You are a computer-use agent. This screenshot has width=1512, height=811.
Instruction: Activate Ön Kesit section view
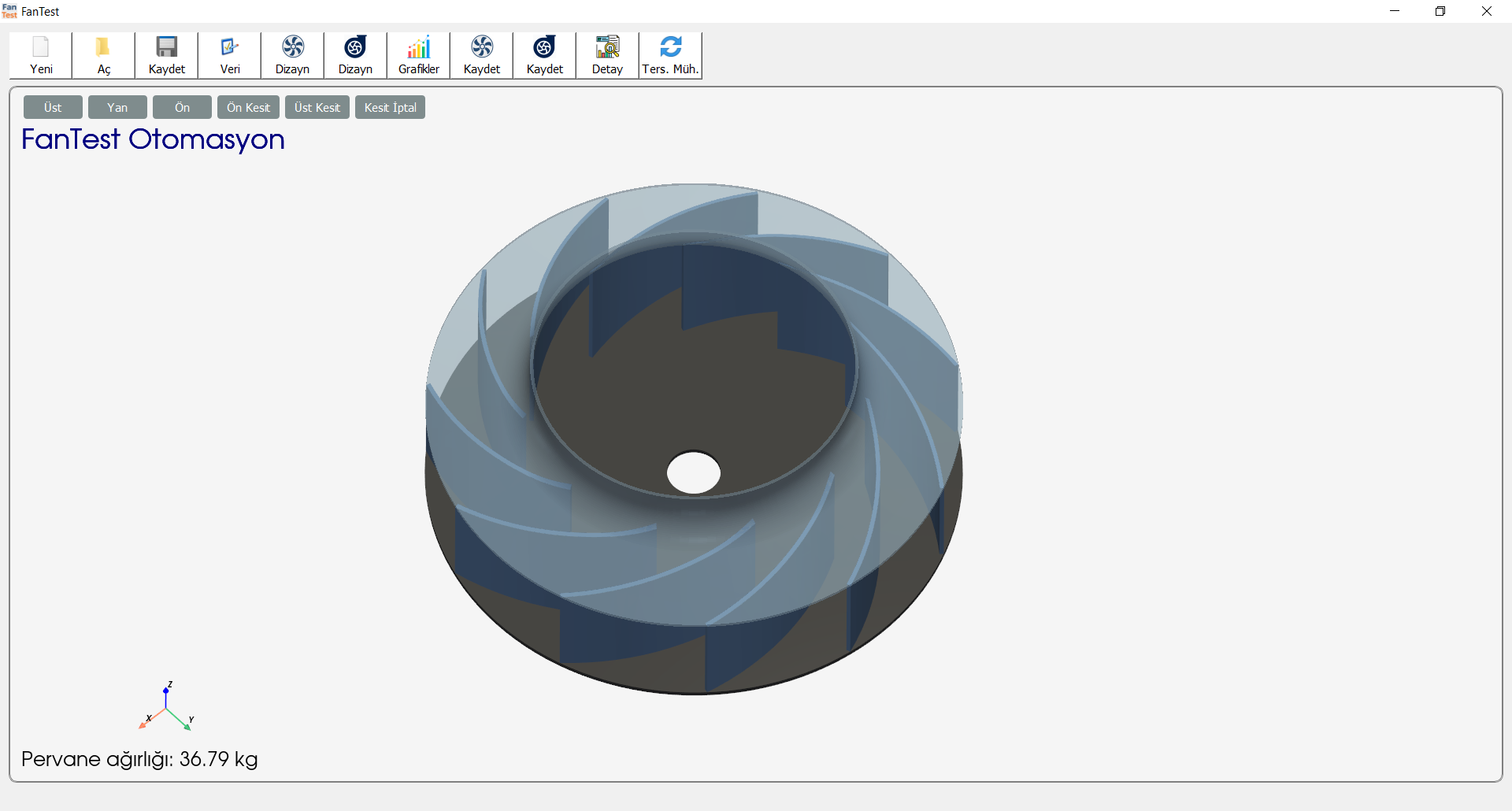(247, 107)
